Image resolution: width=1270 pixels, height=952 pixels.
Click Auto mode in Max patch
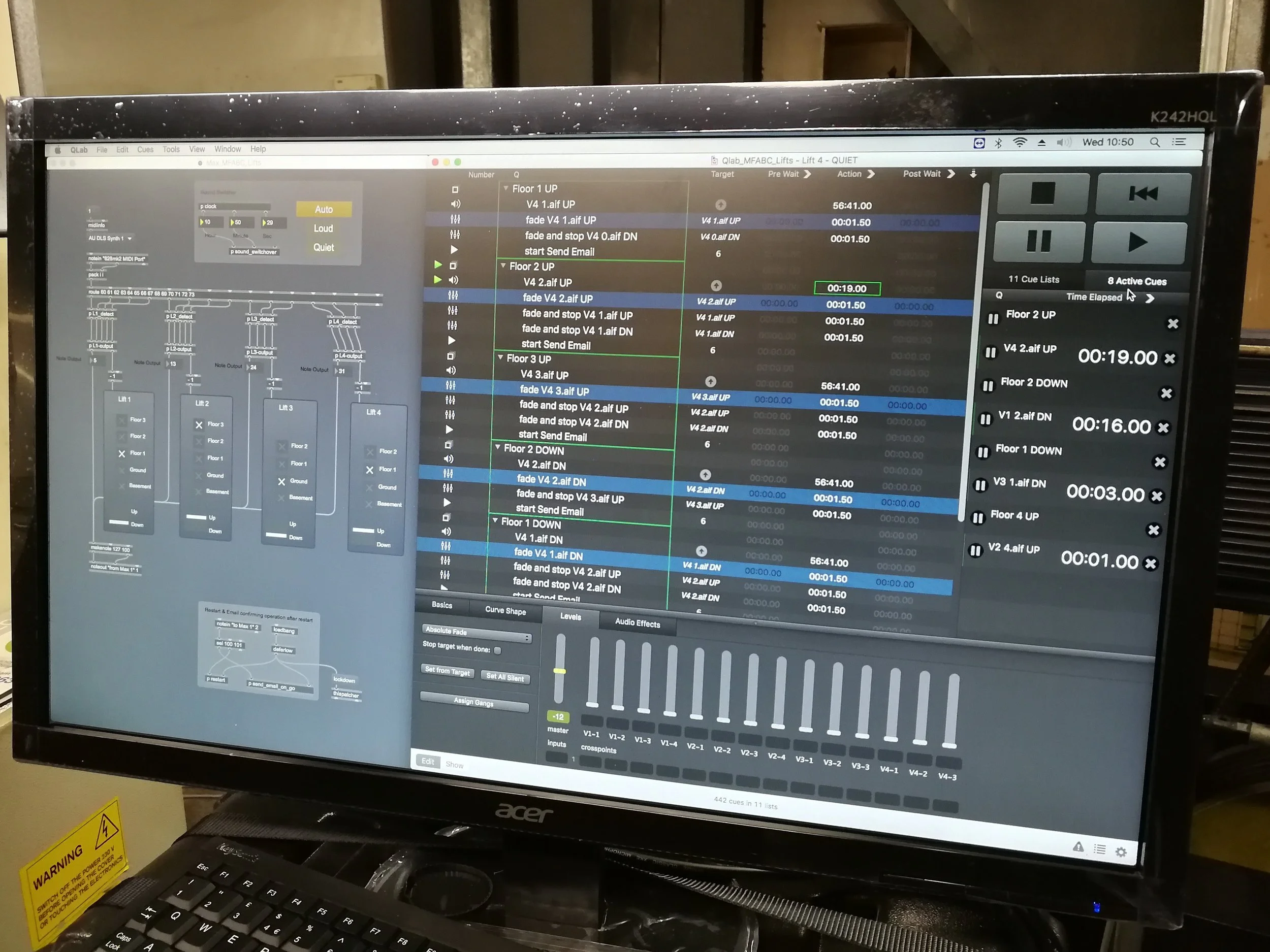coord(324,210)
